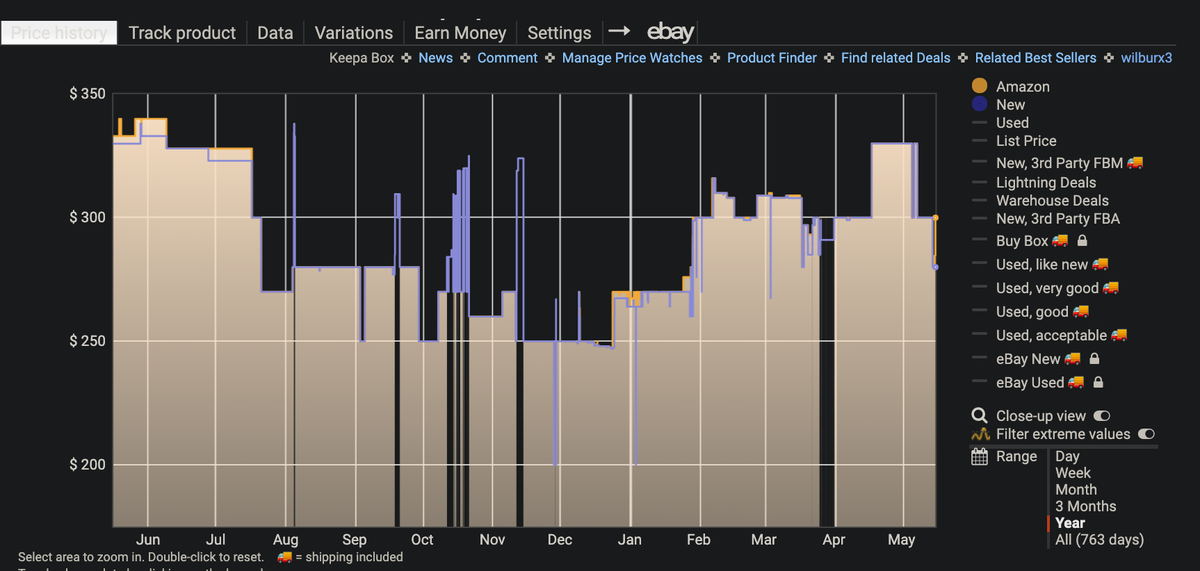
Task: Select the All (763 days) range
Action: coord(1099,539)
